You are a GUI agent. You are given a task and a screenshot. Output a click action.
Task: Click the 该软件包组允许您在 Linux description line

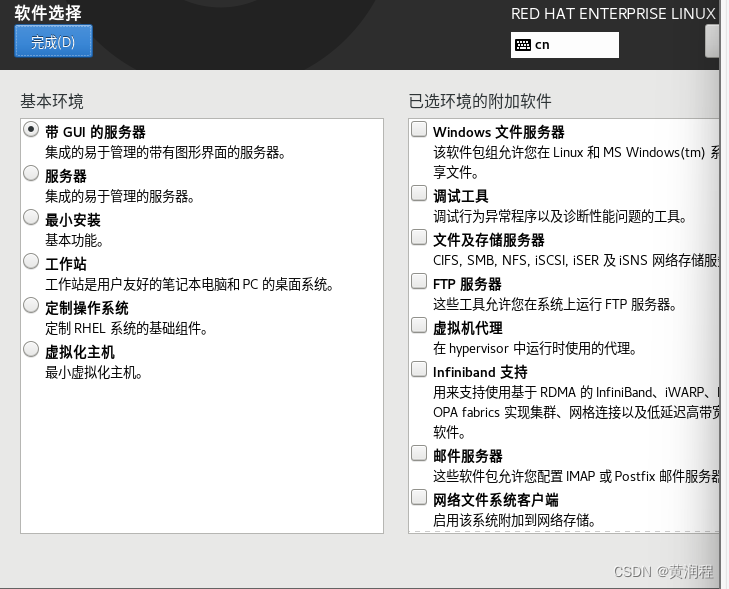click(x=576, y=152)
